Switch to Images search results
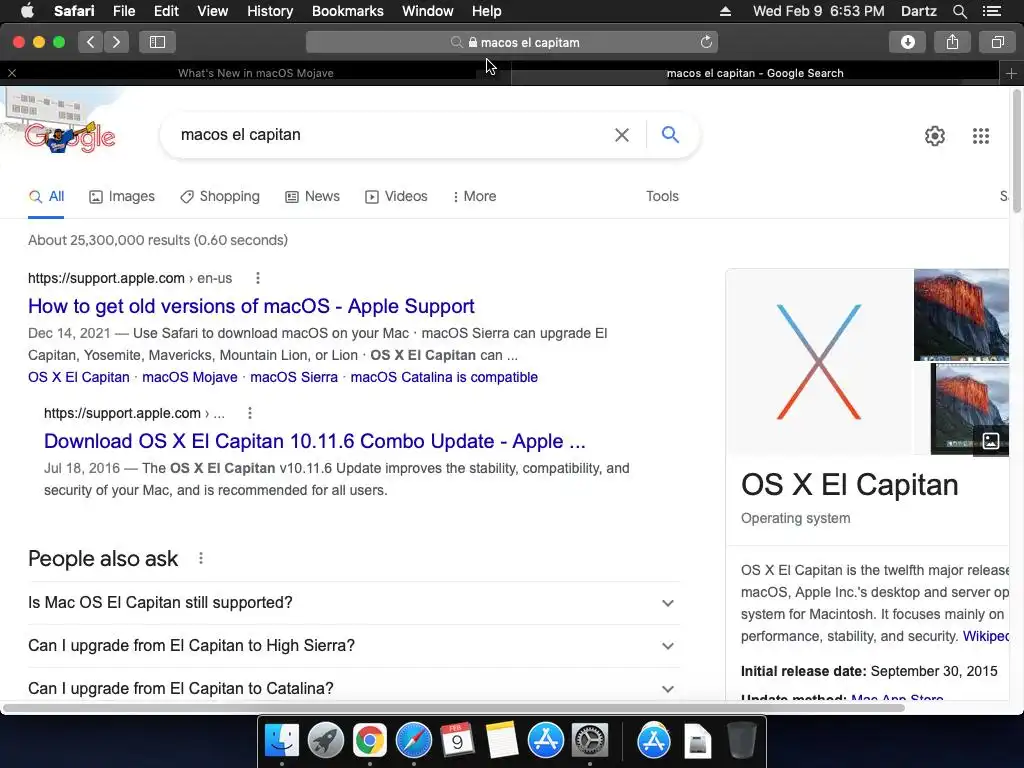 (x=122, y=197)
